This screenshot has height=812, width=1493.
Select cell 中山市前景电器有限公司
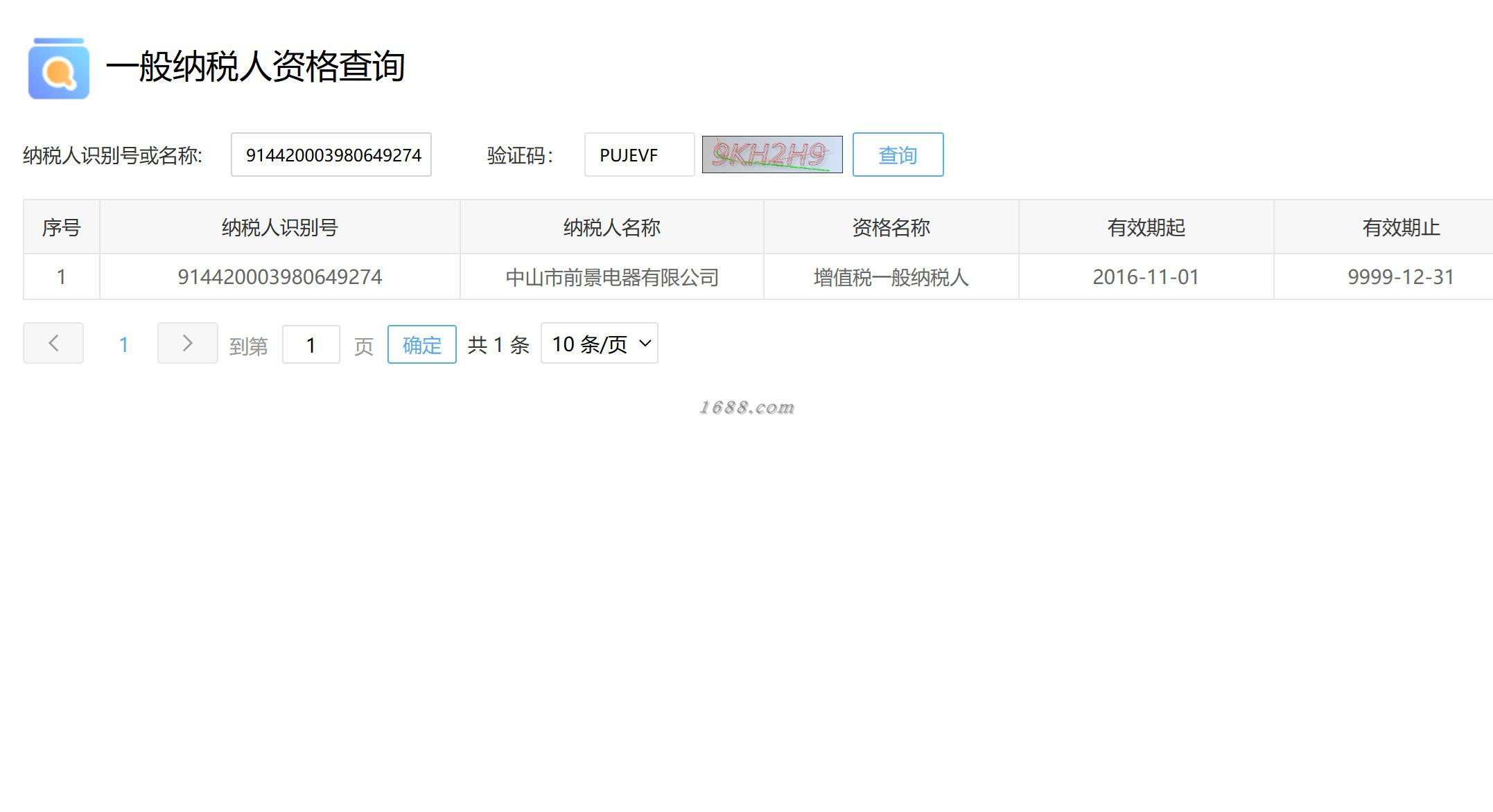[x=612, y=277]
